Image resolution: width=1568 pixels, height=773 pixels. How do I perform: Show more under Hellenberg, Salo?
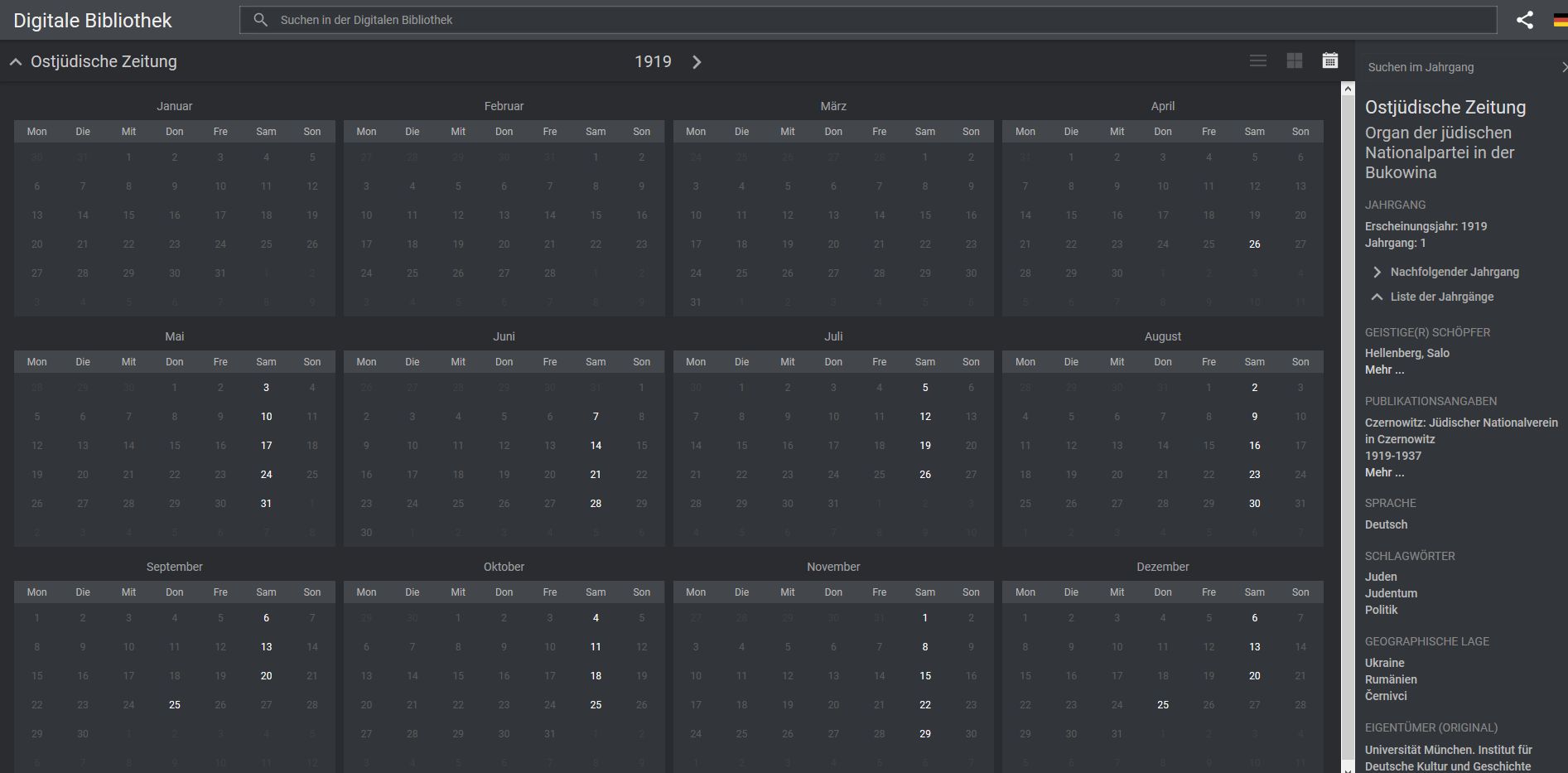1384,370
